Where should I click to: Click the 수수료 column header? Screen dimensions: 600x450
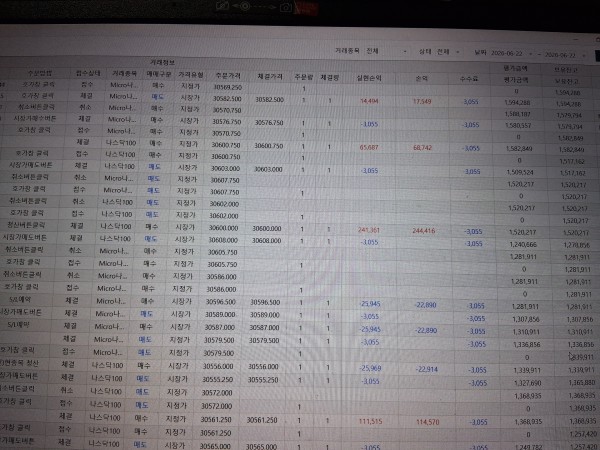pos(469,79)
